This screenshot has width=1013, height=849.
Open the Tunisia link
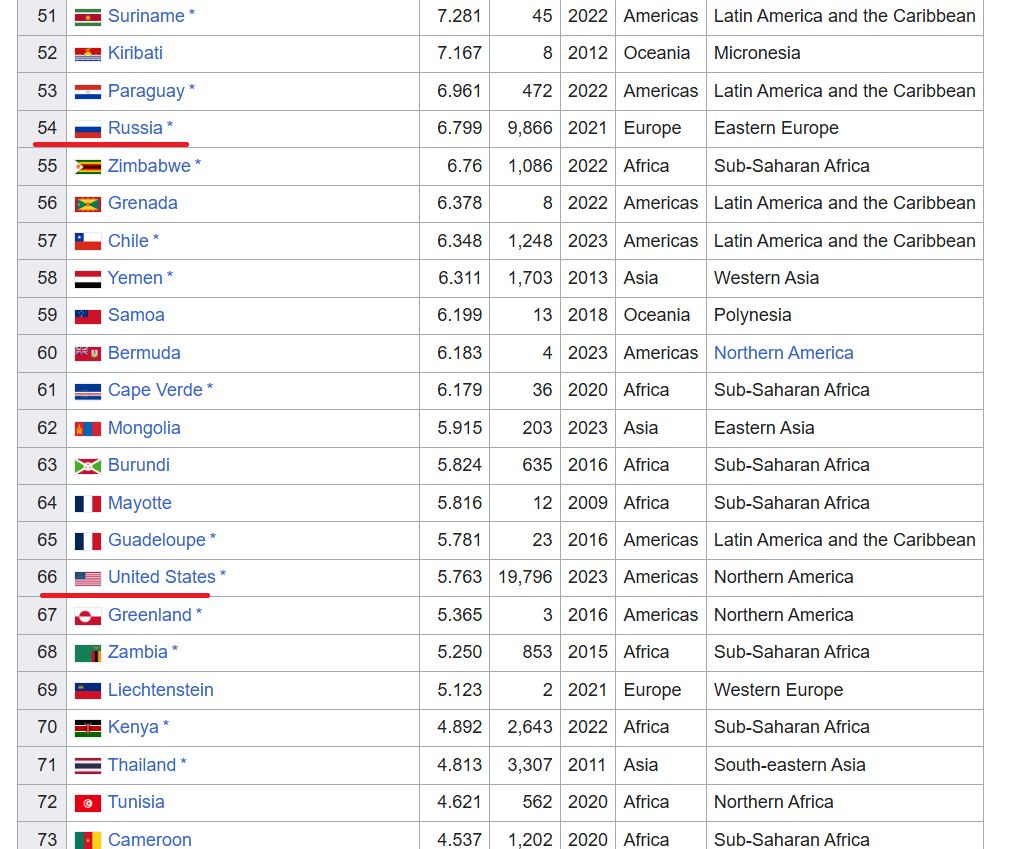click(x=136, y=802)
